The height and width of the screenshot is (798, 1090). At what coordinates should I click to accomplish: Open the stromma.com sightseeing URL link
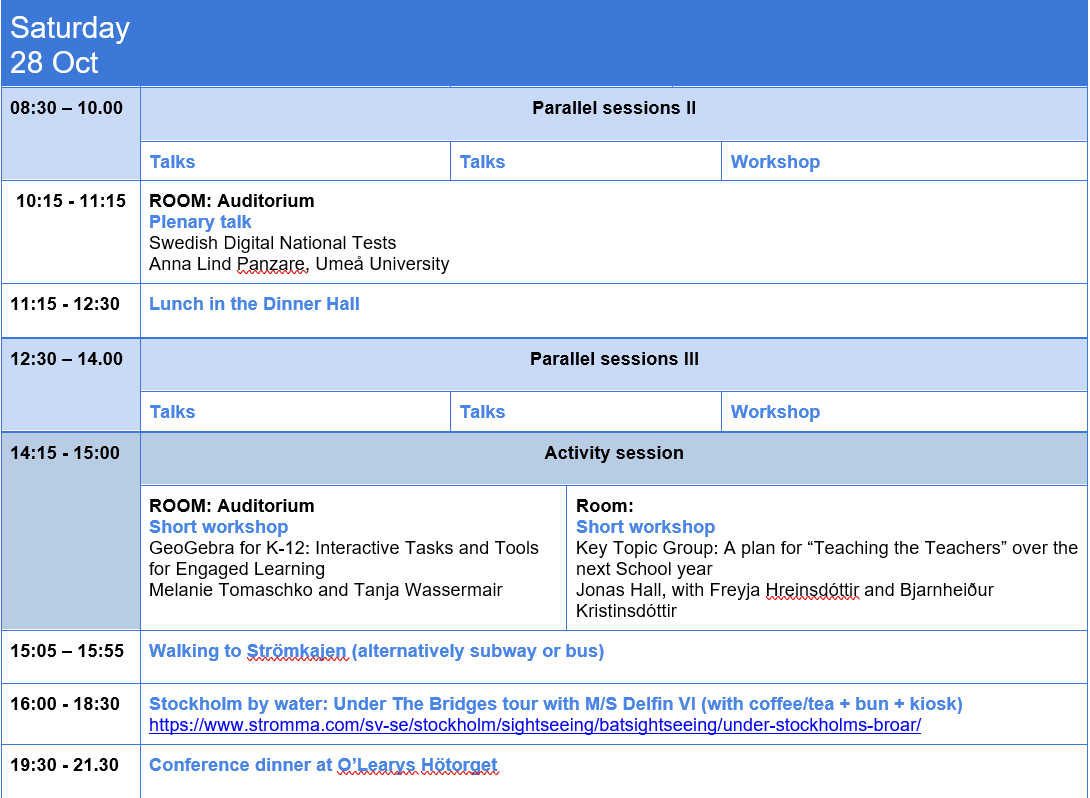[x=534, y=725]
